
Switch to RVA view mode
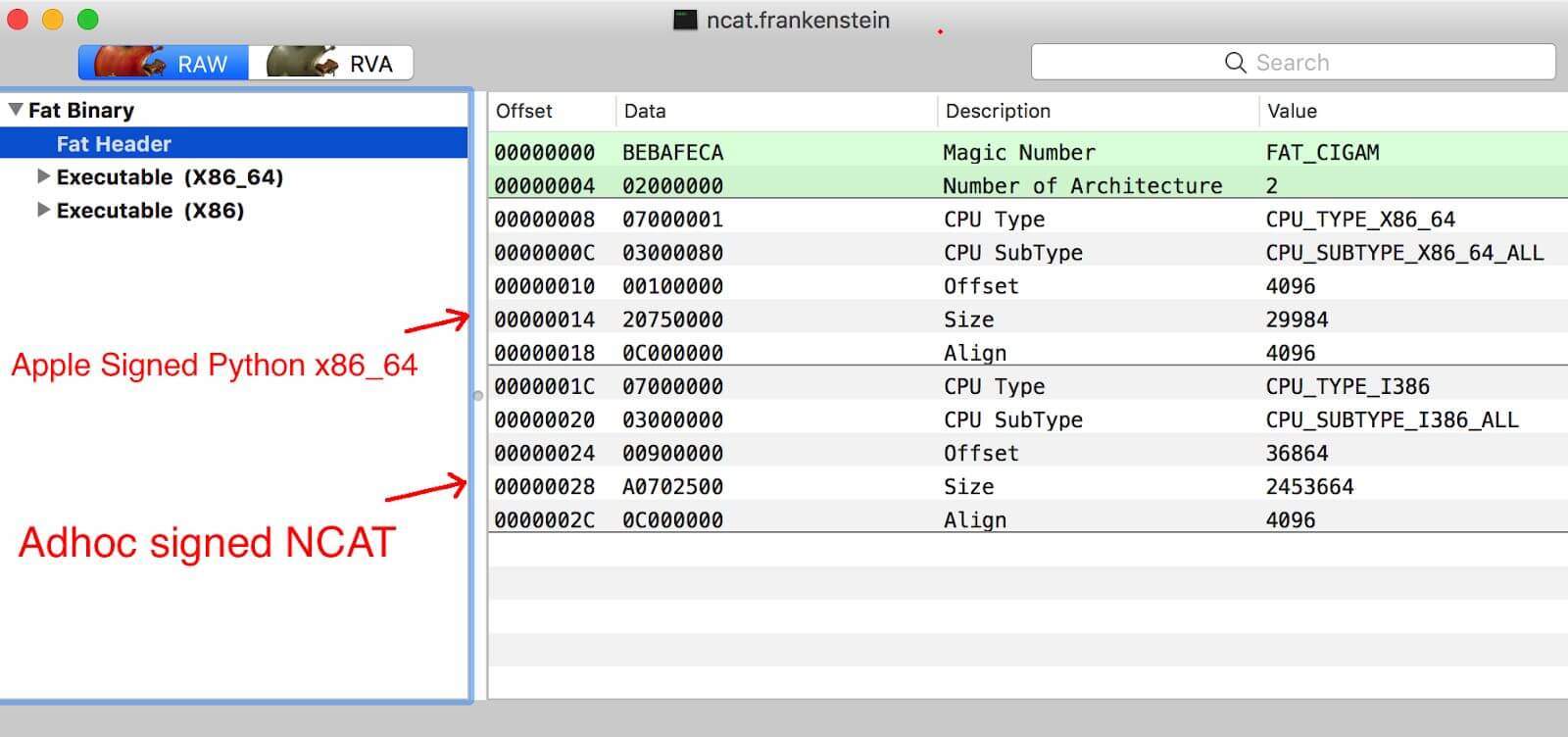pos(331,63)
